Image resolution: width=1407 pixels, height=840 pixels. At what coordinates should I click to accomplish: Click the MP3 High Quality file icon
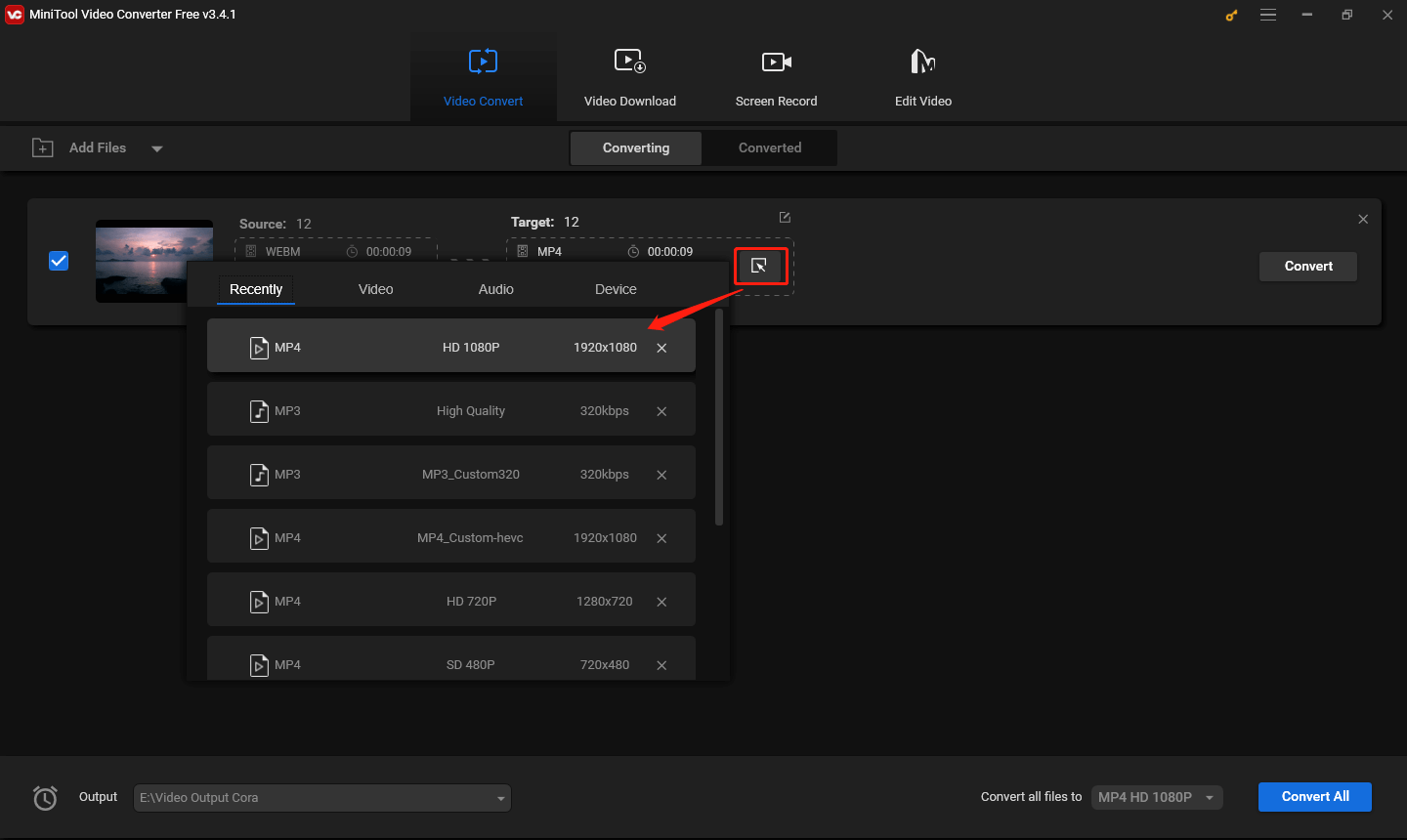pyautogui.click(x=259, y=411)
